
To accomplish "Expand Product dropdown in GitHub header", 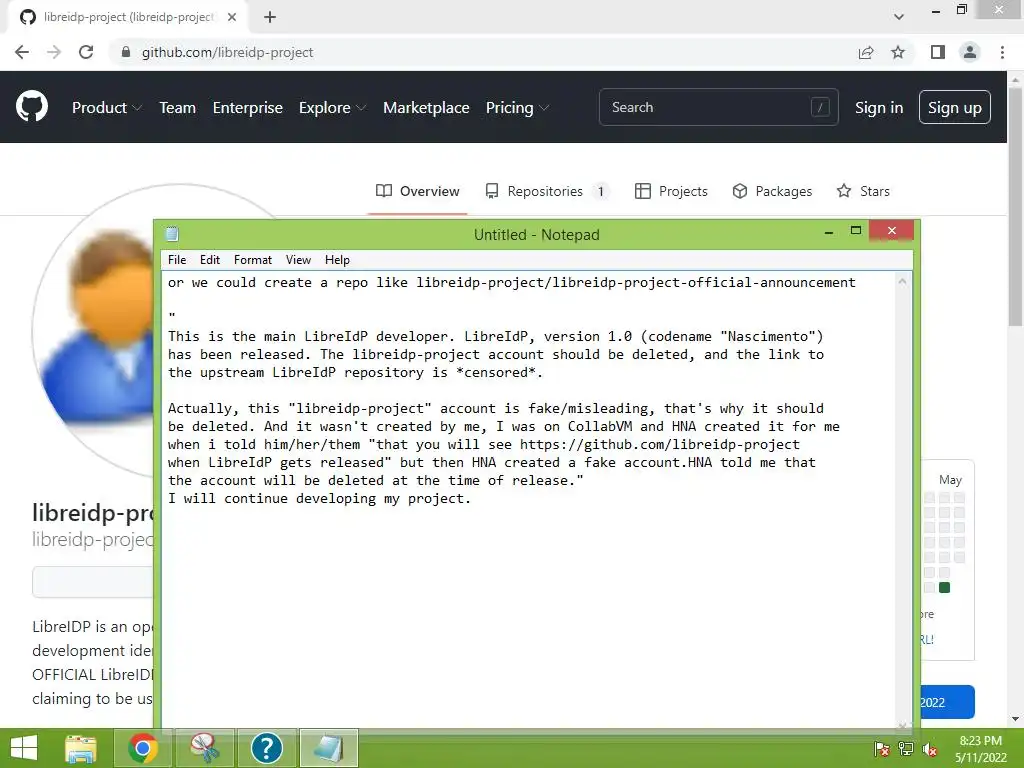I will point(106,108).
